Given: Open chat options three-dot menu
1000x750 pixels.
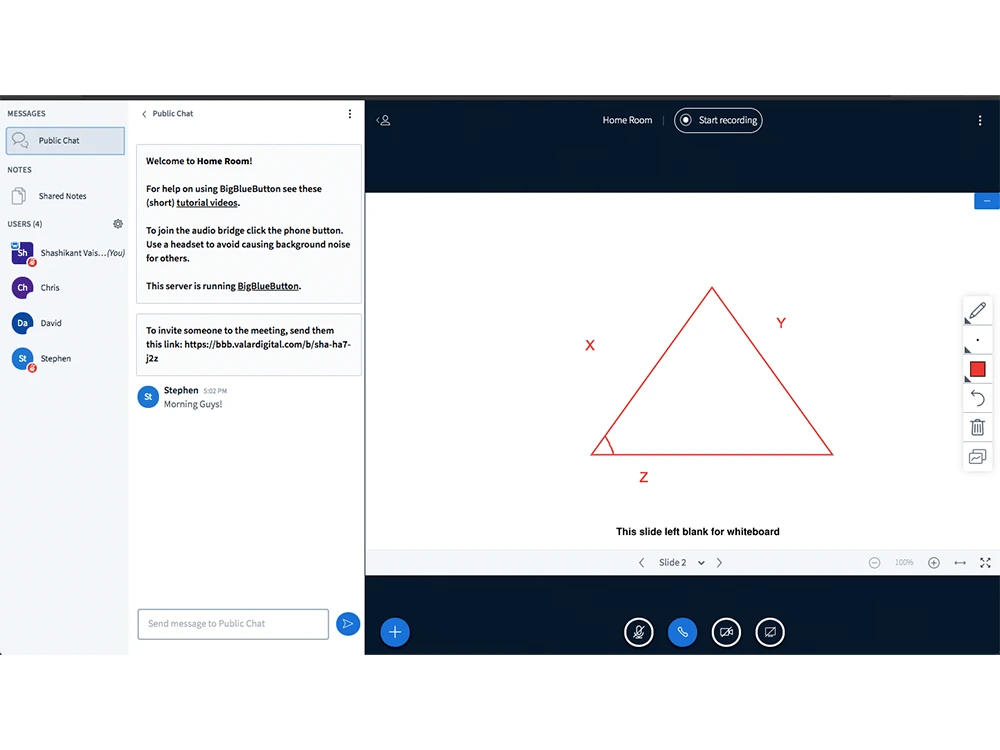Looking at the screenshot, I should (349, 114).
